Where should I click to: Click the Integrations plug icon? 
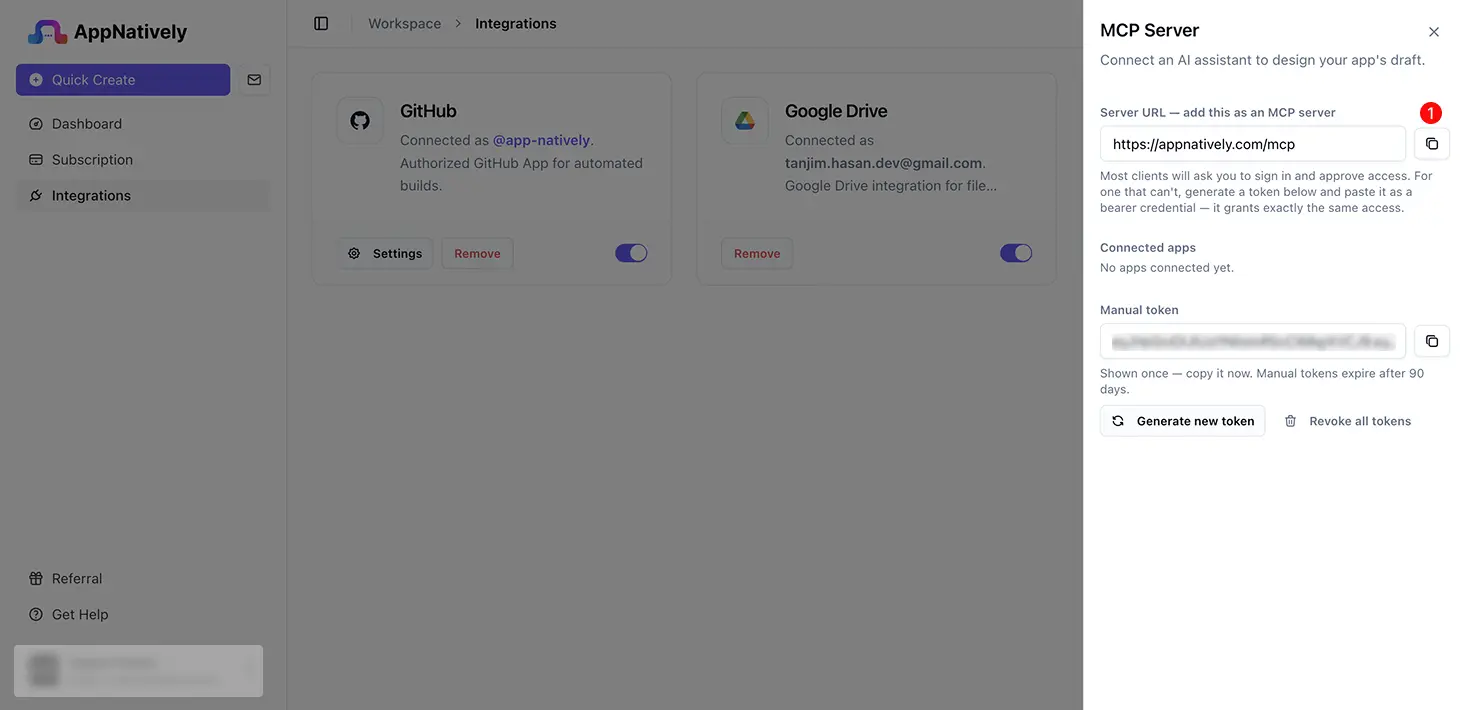36,196
